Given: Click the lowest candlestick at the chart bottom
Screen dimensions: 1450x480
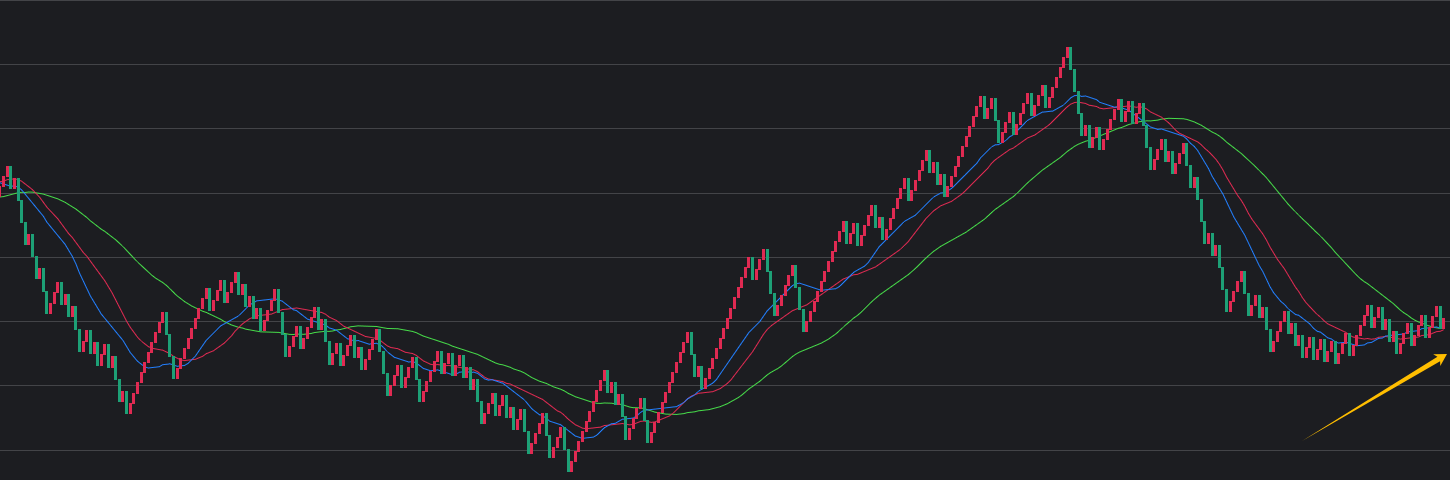Looking at the screenshot, I should (570, 461).
